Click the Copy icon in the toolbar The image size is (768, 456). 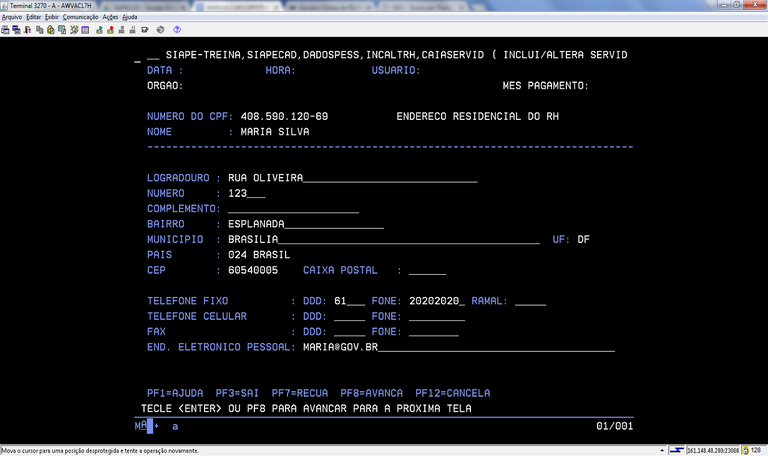point(40,30)
